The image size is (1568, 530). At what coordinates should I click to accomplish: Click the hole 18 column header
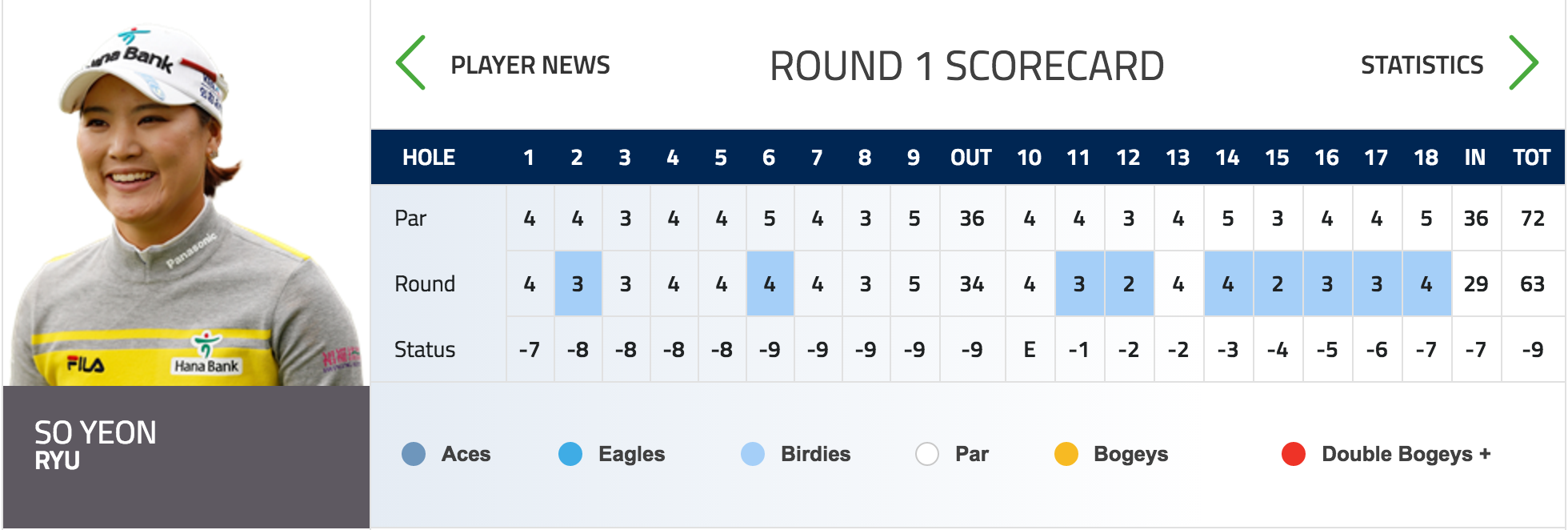(x=1426, y=158)
